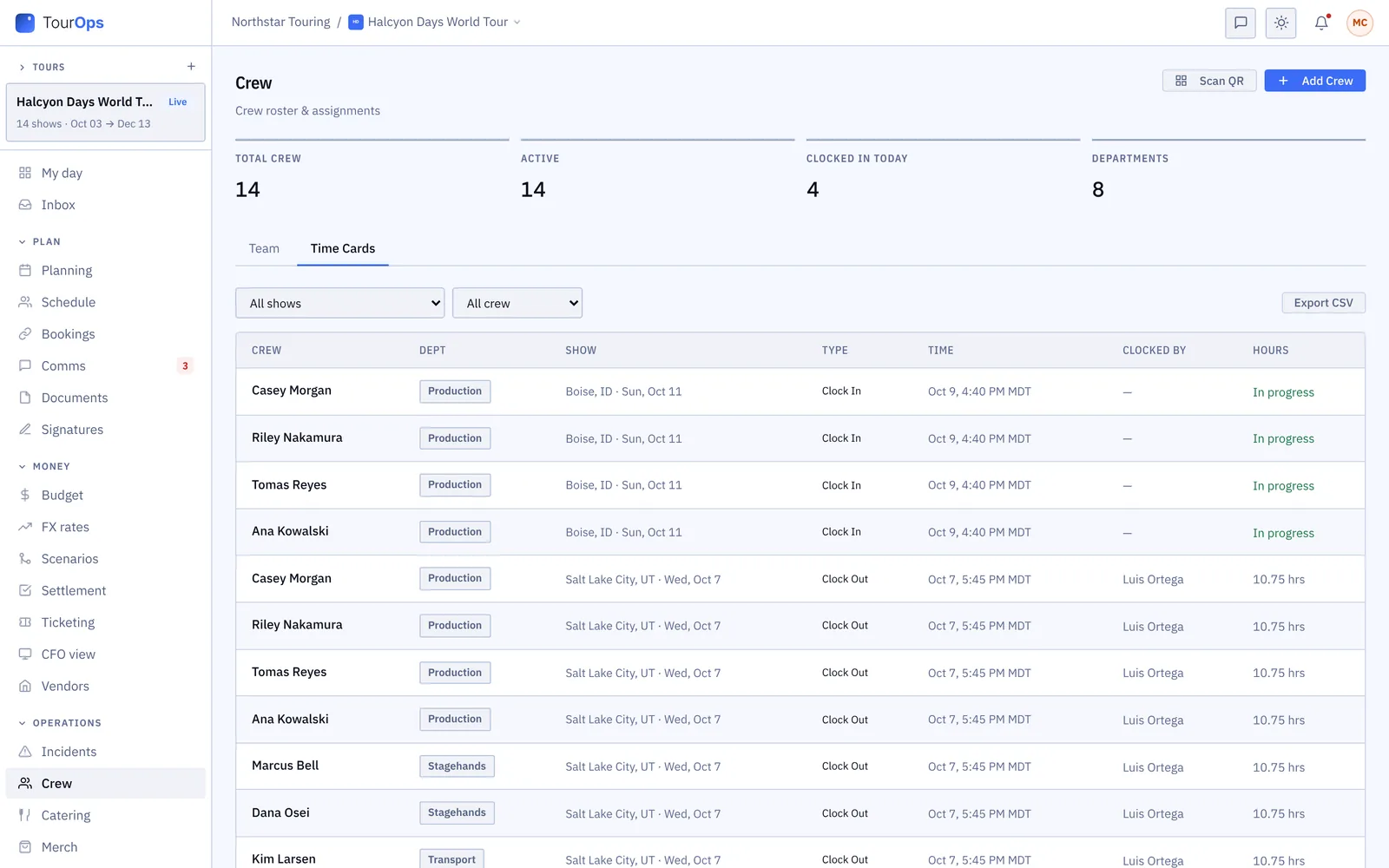Screen dimensions: 1389x868
Task: Open the All shows dropdown
Action: click(x=340, y=303)
